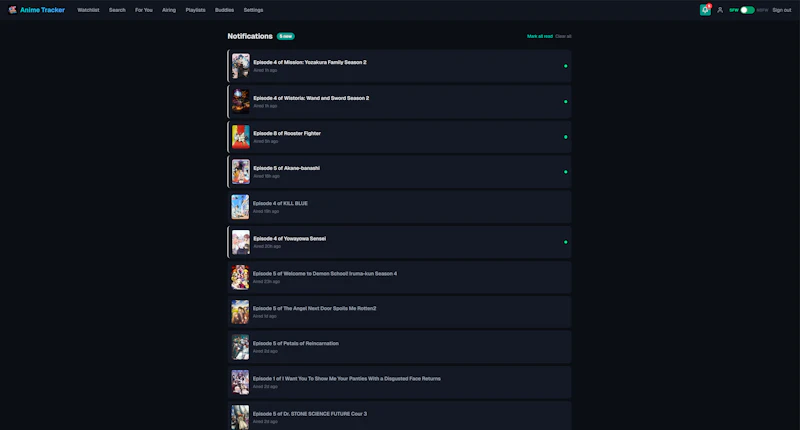Open the notifications bell icon
The image size is (800, 430).
(x=705, y=10)
